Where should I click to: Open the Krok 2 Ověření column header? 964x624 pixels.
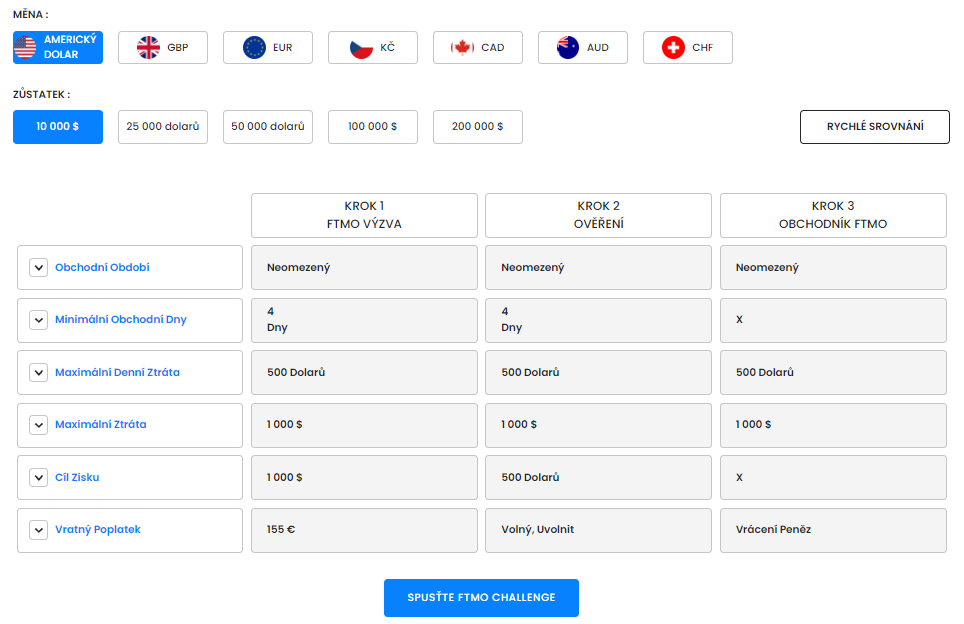click(x=598, y=215)
